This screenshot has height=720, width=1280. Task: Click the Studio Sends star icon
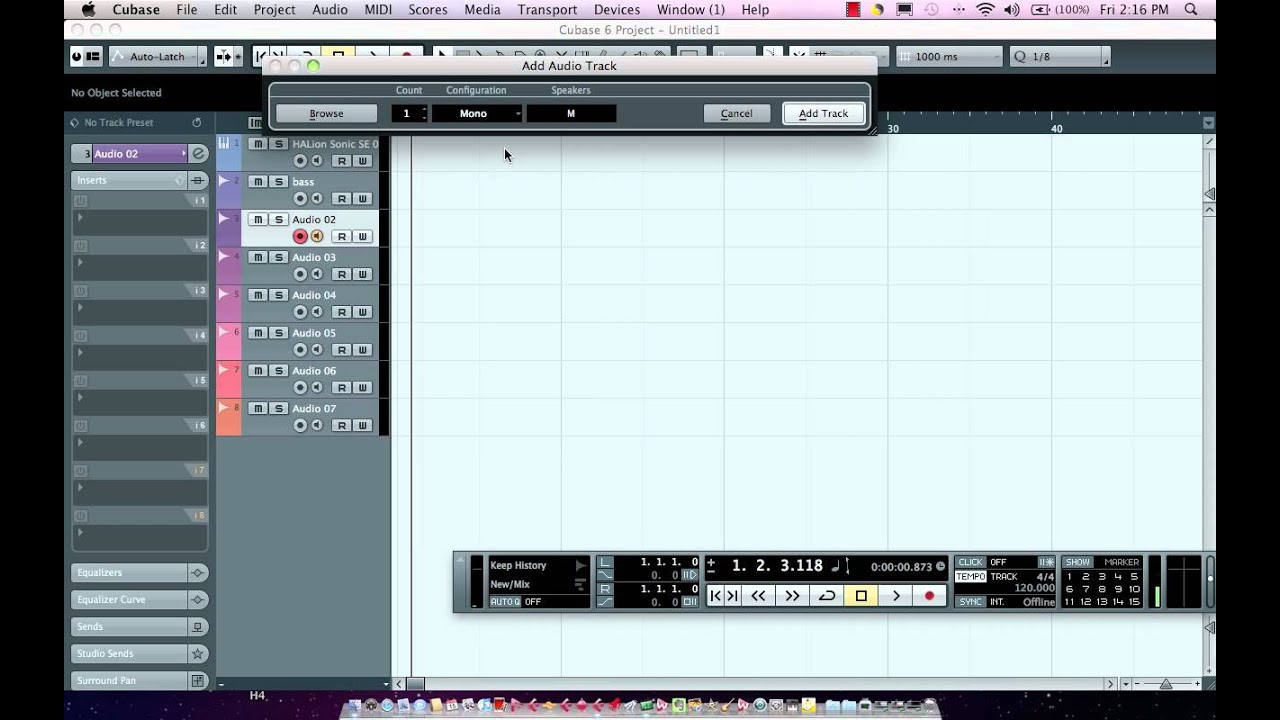(x=198, y=654)
